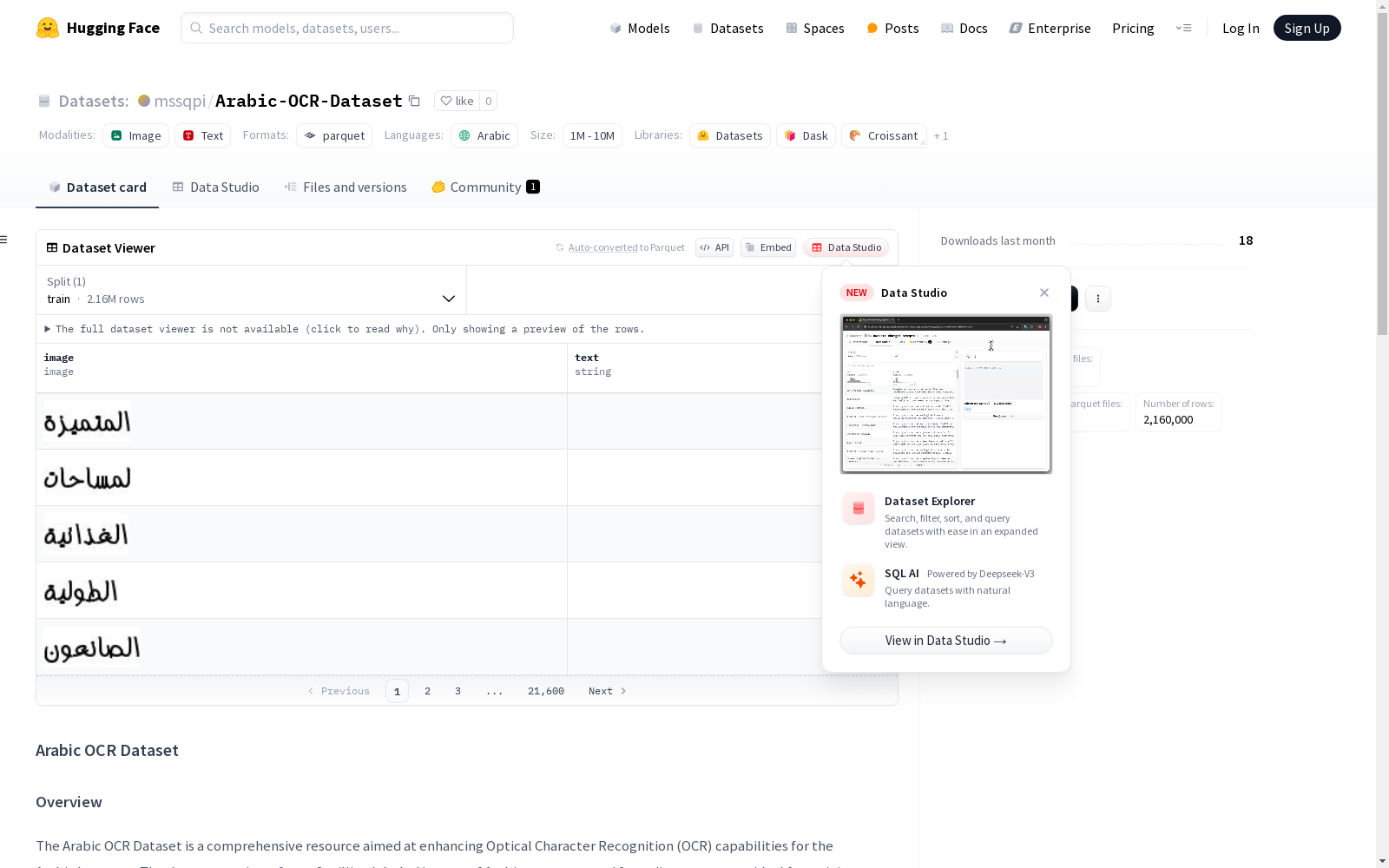Click the Sign Up button
Image resolution: width=1389 pixels, height=868 pixels.
[x=1307, y=28]
